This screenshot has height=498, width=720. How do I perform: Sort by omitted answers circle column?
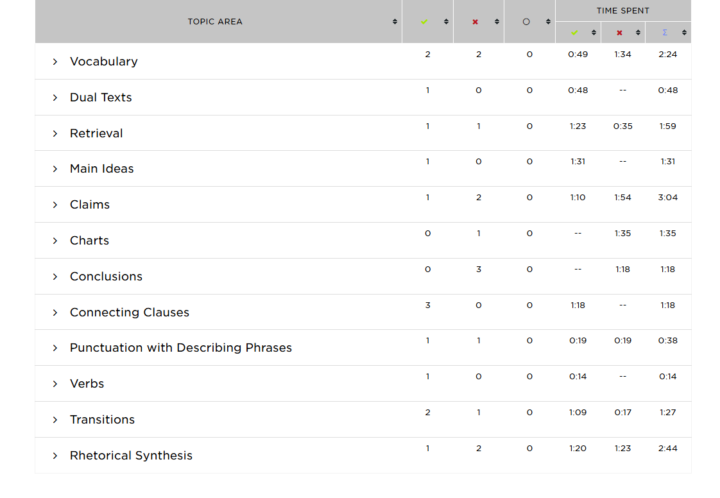click(548, 22)
